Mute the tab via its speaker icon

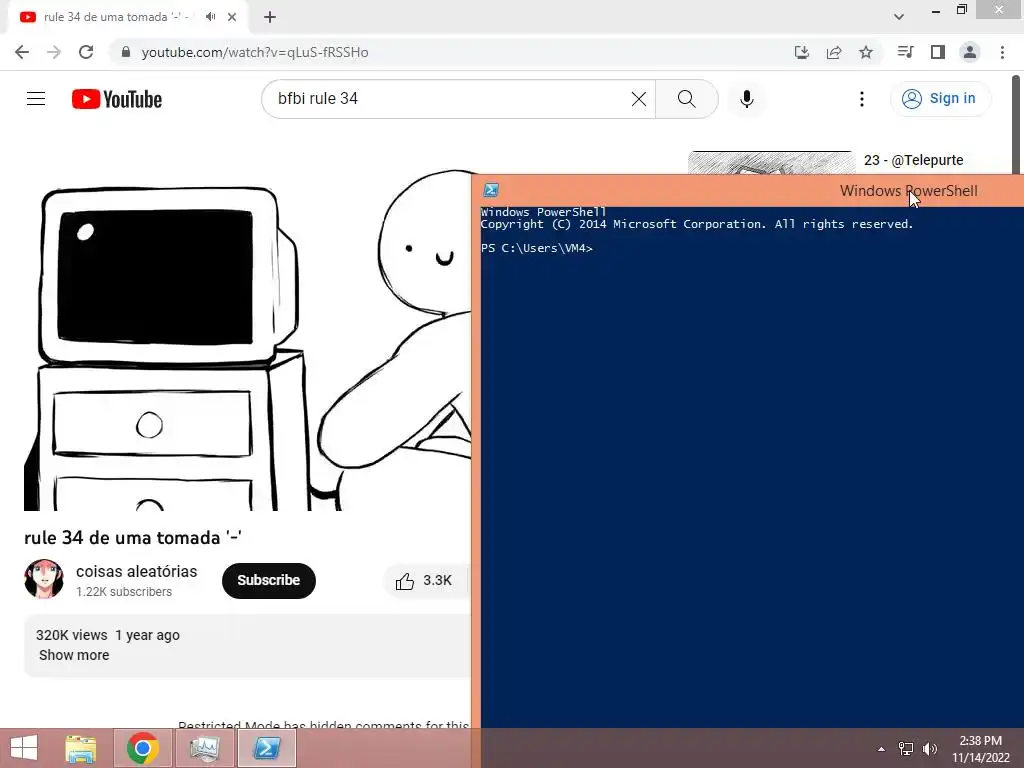210,17
